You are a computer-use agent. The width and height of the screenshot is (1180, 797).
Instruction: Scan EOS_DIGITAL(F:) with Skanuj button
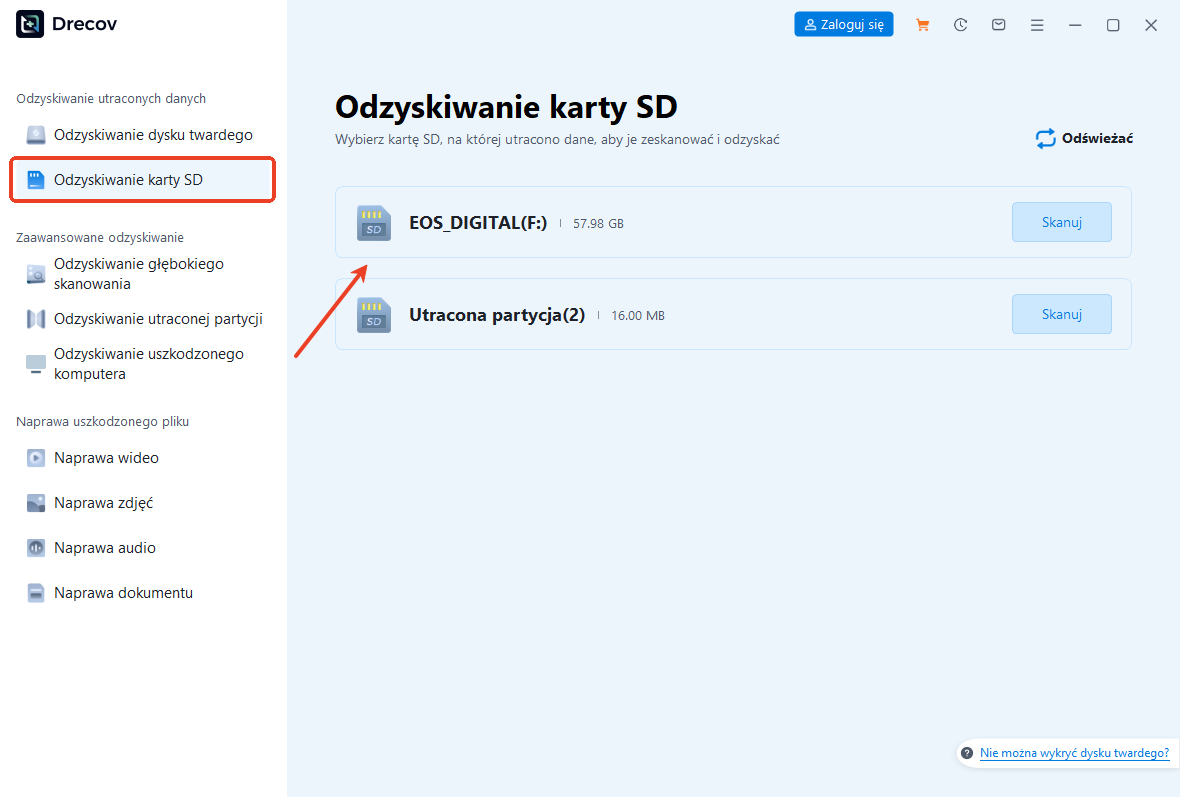point(1061,222)
